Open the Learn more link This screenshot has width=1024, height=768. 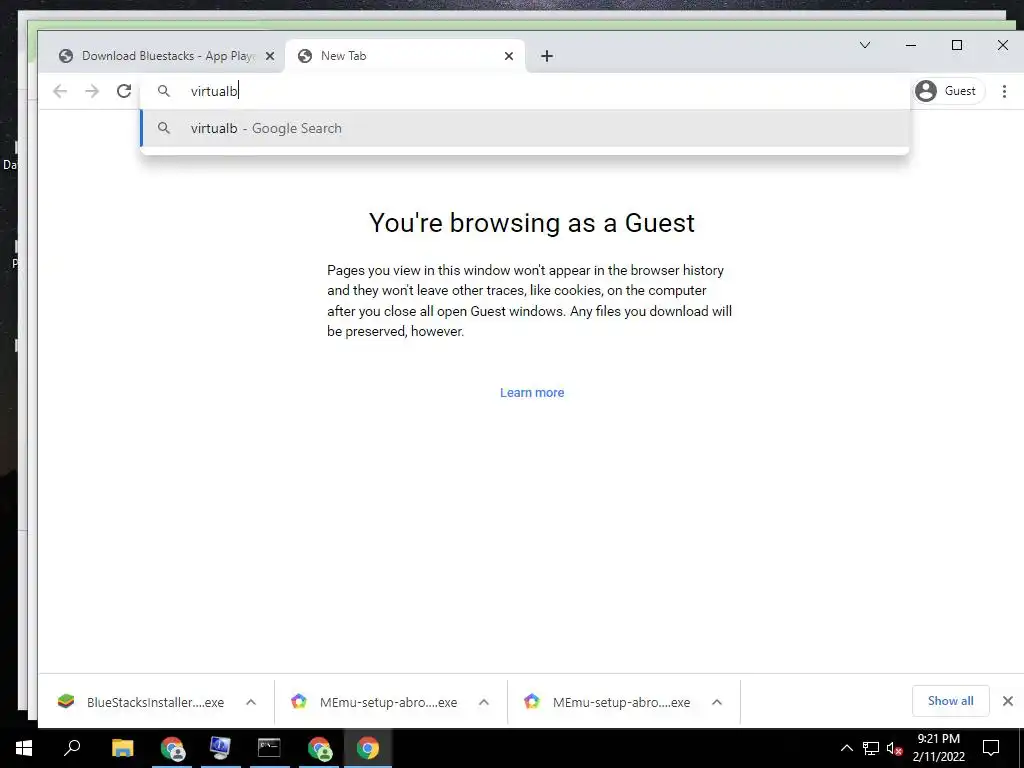[x=532, y=392]
